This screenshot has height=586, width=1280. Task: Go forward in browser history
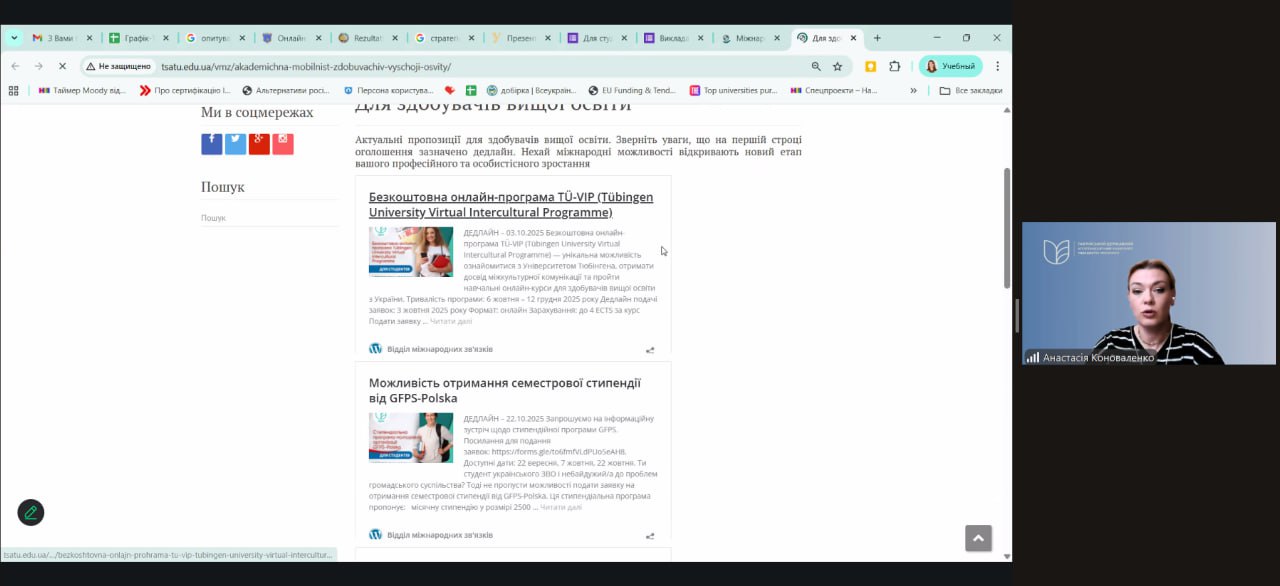click(38, 66)
